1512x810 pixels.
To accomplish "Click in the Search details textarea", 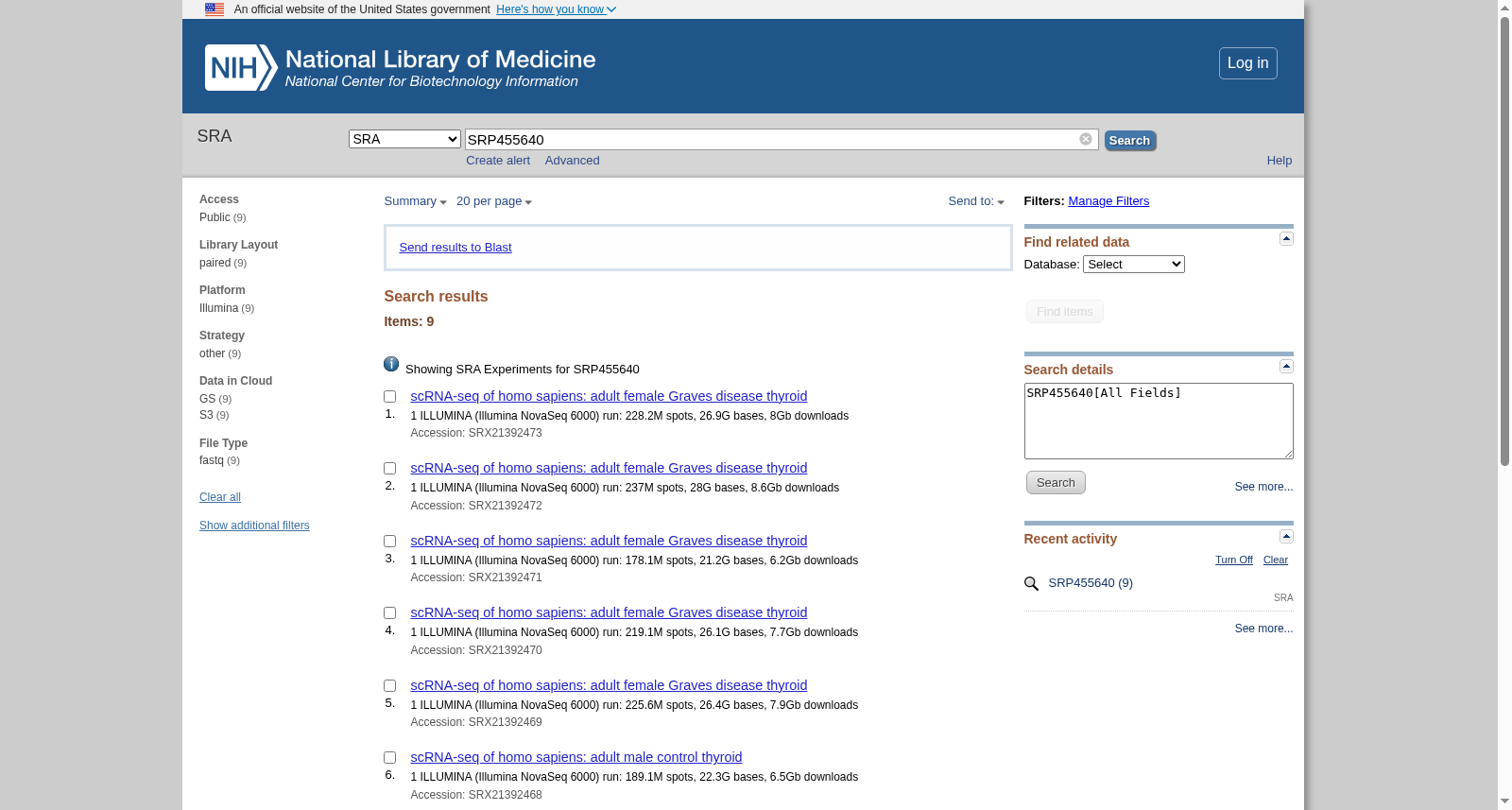I will pyautogui.click(x=1159, y=421).
